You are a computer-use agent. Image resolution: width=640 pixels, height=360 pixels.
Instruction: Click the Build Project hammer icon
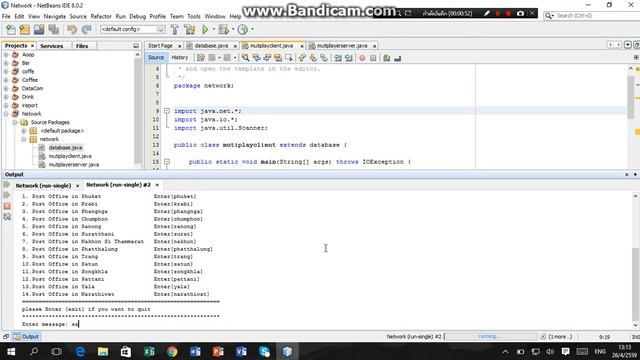coord(175,29)
